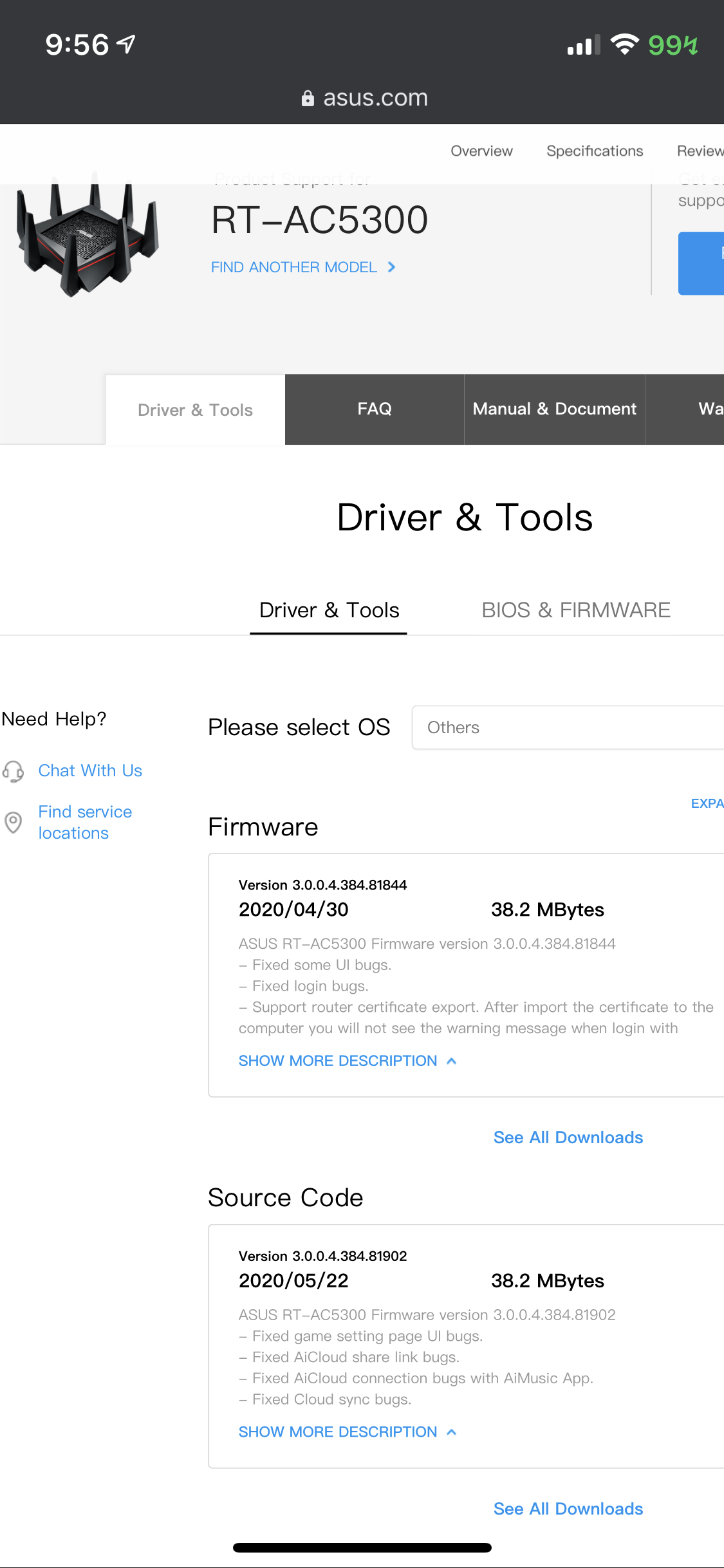Tap the green battery percentage indicator
Viewport: 724px width, 1568px height.
673,45
